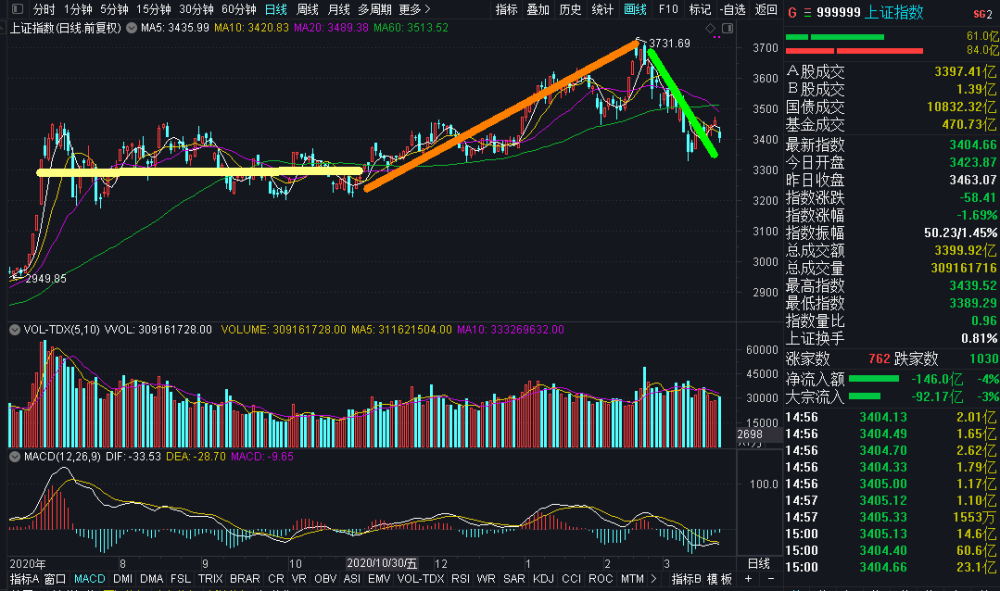
Task: Switch to the 周线 chart
Action: pos(307,10)
